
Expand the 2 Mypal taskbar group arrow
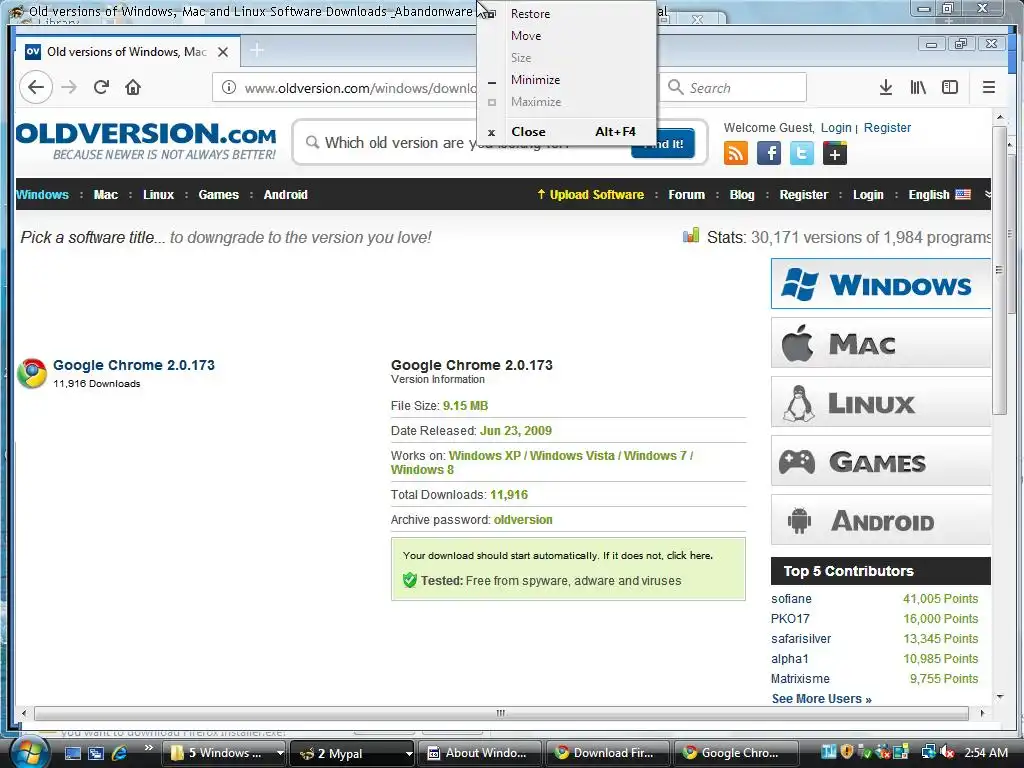click(x=409, y=753)
